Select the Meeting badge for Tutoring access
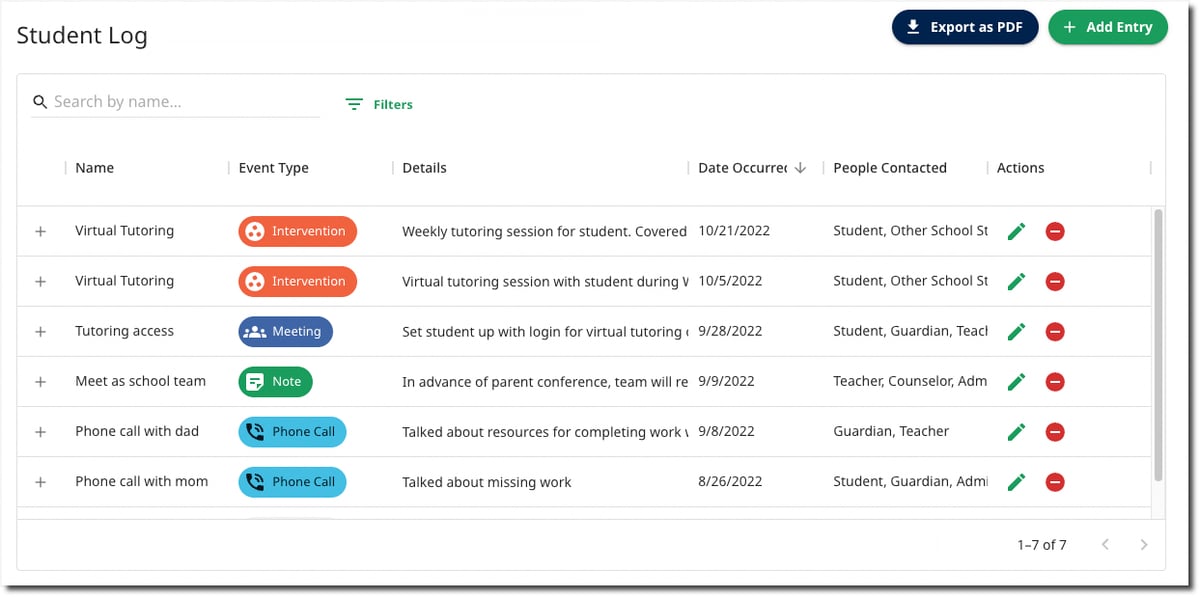This screenshot has width=1200, height=597. pyautogui.click(x=285, y=331)
